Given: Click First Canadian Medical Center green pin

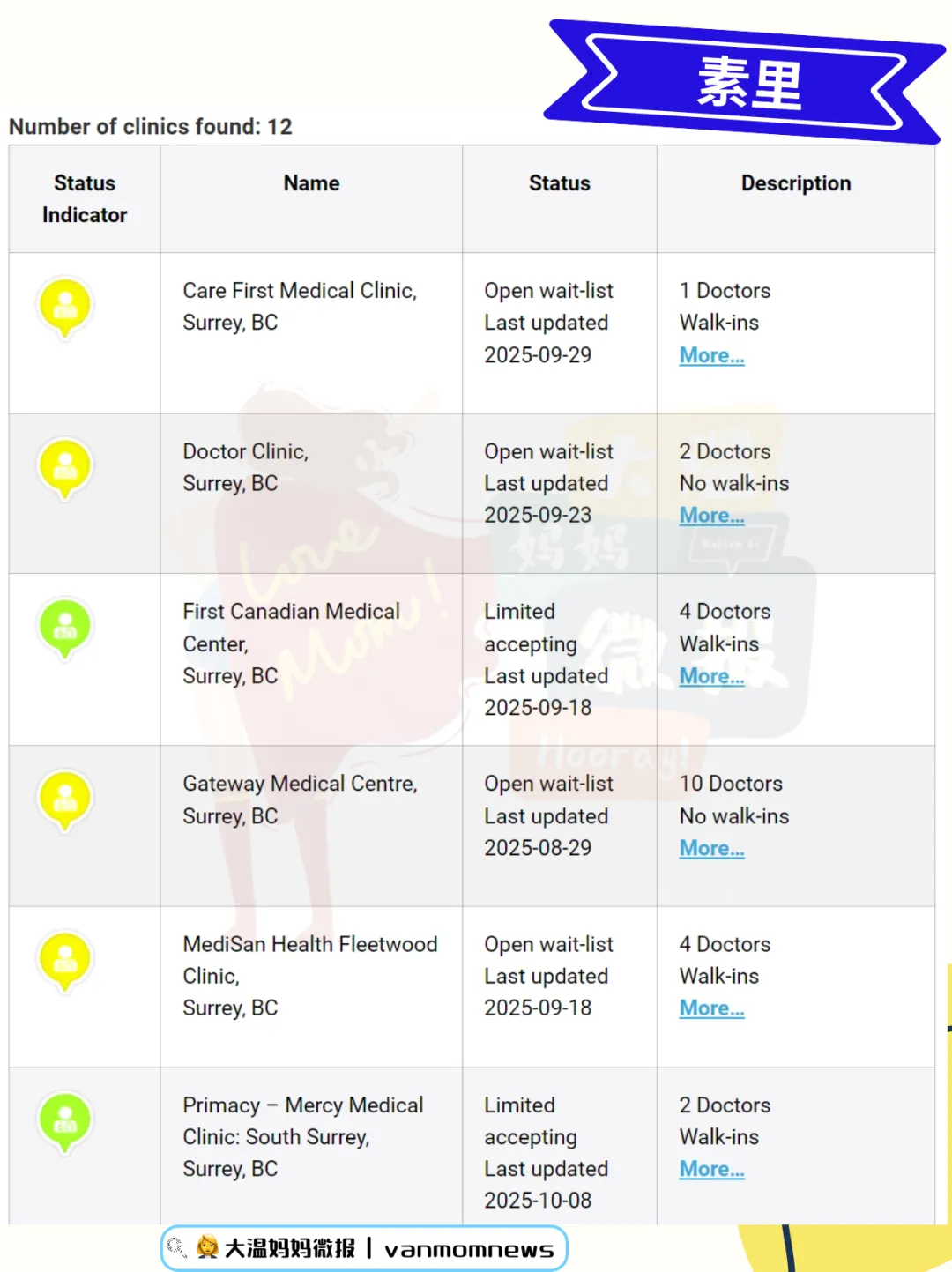Looking at the screenshot, I should [65, 627].
